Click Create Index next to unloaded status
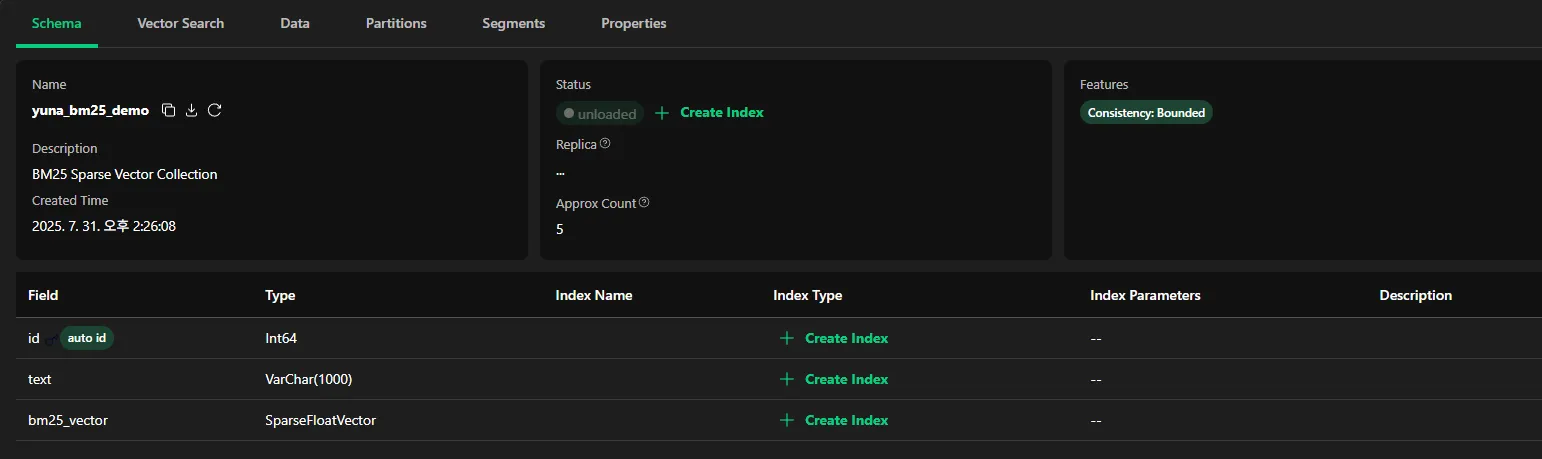 tap(710, 113)
